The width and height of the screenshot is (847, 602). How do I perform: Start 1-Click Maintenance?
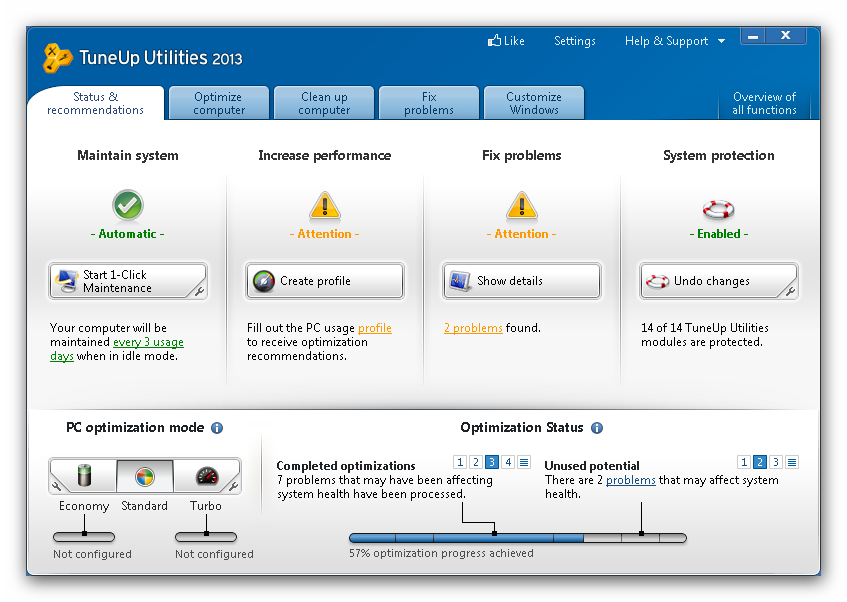128,281
